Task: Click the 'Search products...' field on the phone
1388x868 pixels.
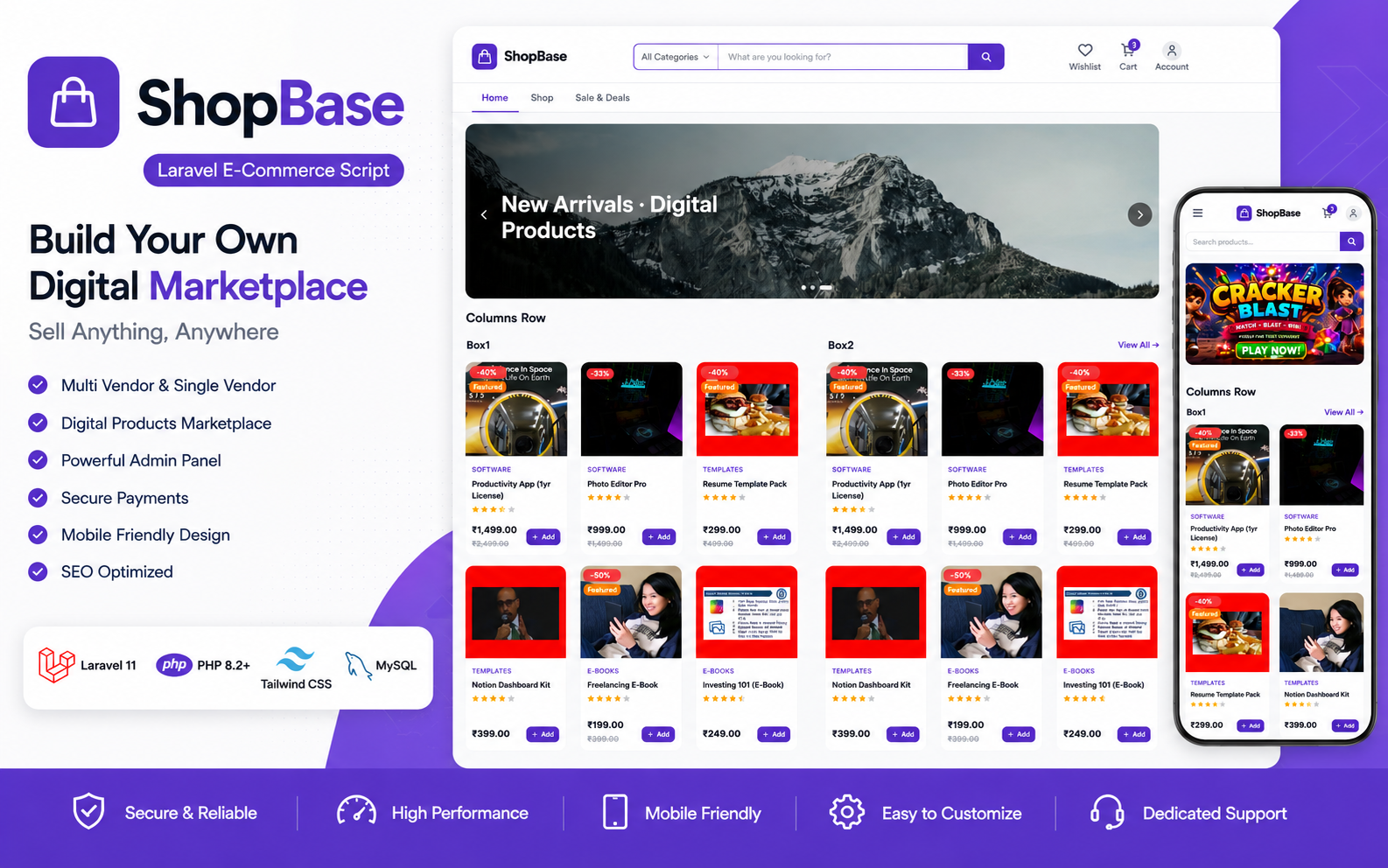Action: (x=1263, y=241)
